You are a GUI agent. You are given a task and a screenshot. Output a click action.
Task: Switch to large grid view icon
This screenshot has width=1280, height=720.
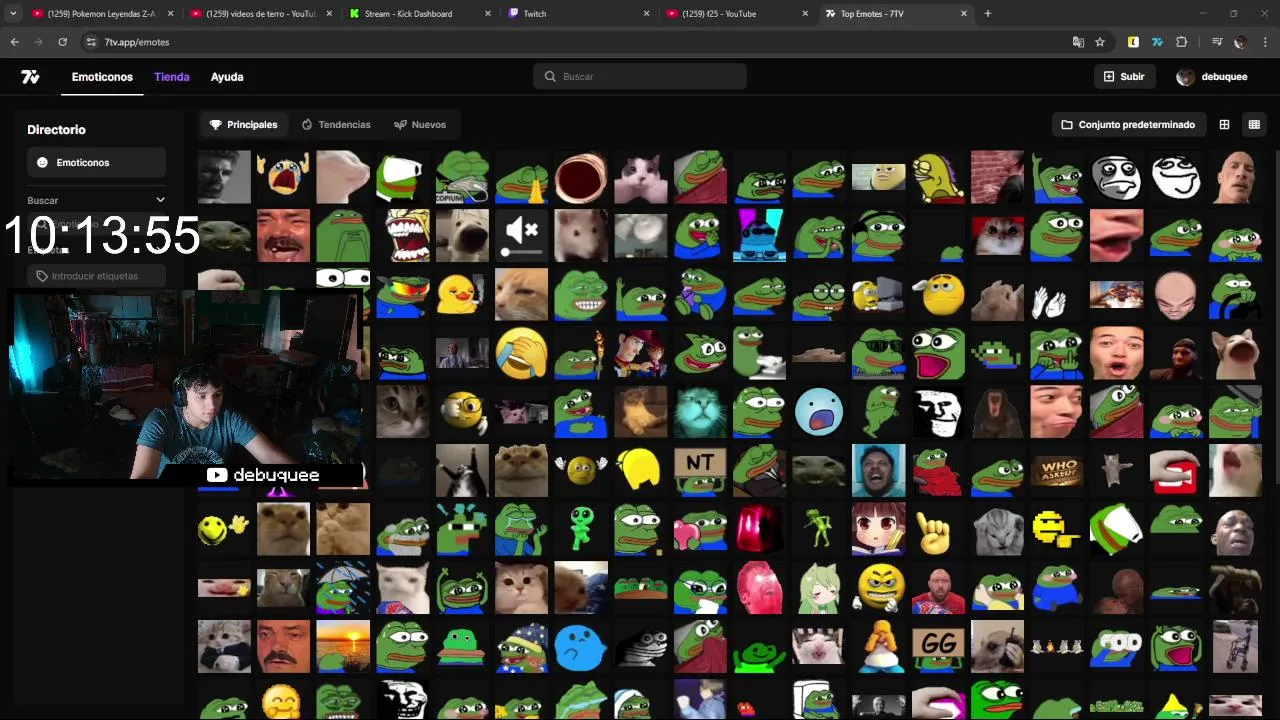(1224, 125)
